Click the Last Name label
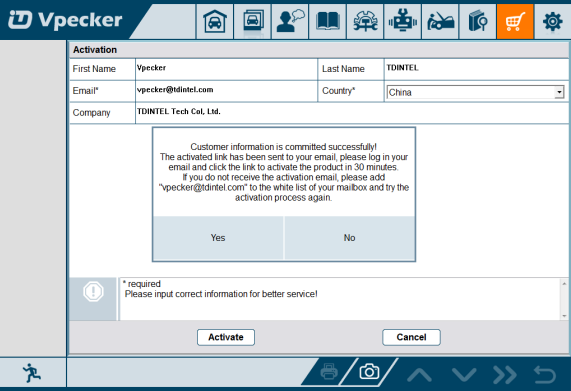 point(343,69)
